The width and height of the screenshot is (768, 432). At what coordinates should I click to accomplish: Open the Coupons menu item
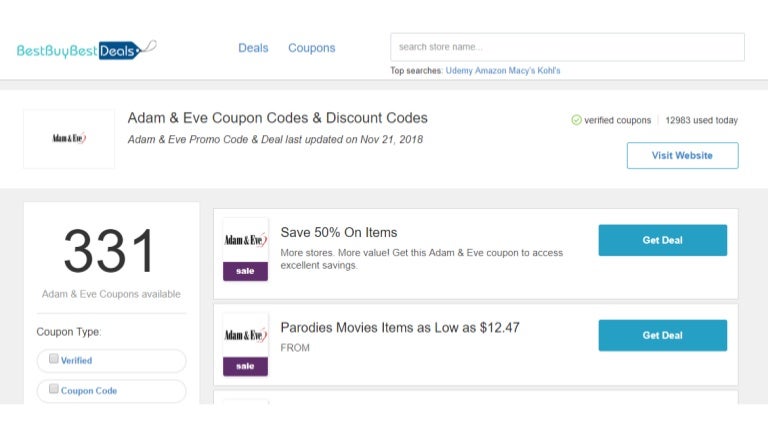312,48
